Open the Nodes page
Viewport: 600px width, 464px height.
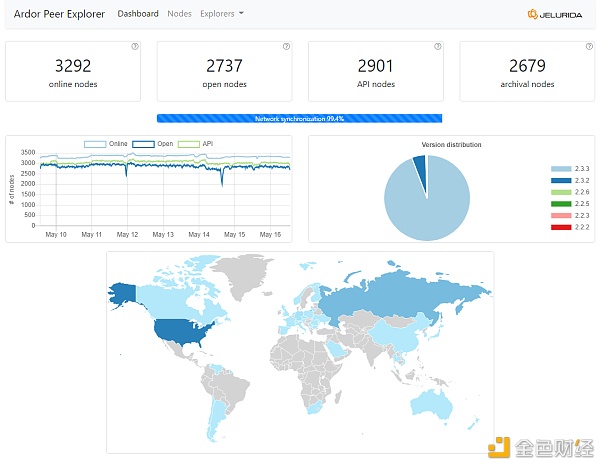pos(179,14)
